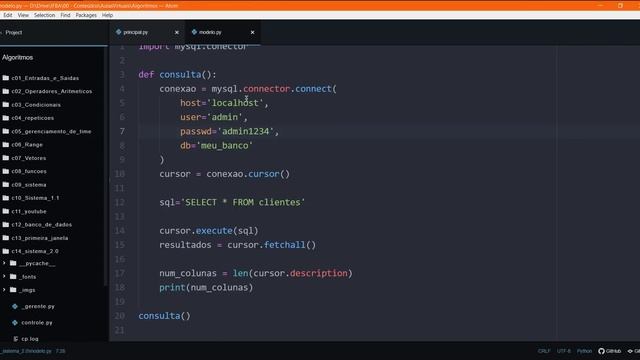Click the file icon of cp.log
640x360 pixels.
(16, 339)
